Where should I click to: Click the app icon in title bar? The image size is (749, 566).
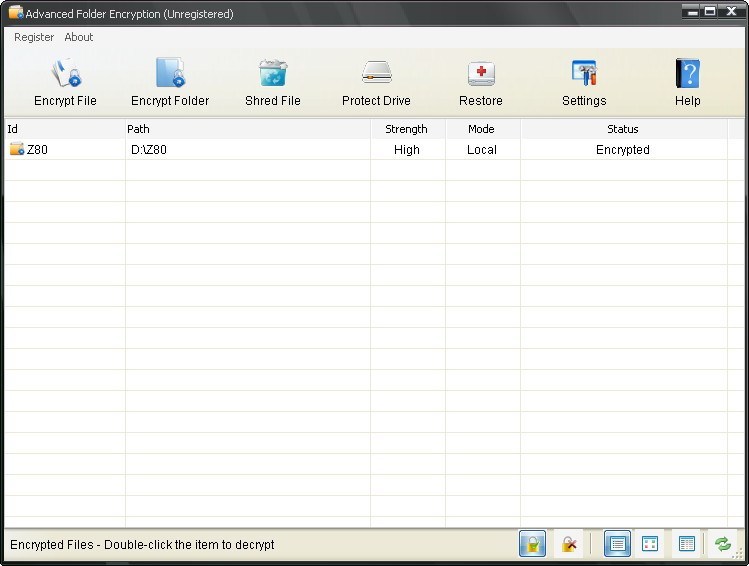[x=16, y=12]
